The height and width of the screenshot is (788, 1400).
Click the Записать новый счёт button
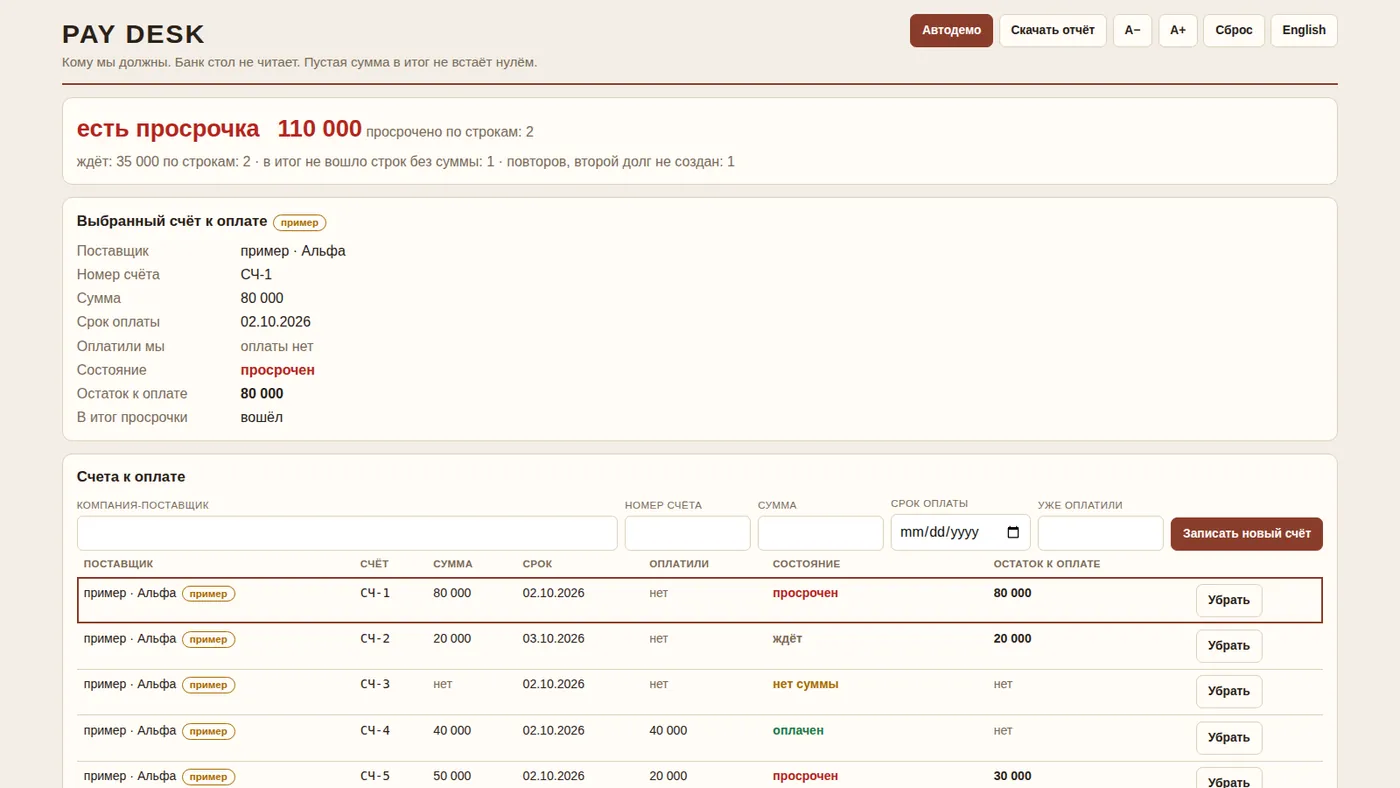click(x=1247, y=534)
